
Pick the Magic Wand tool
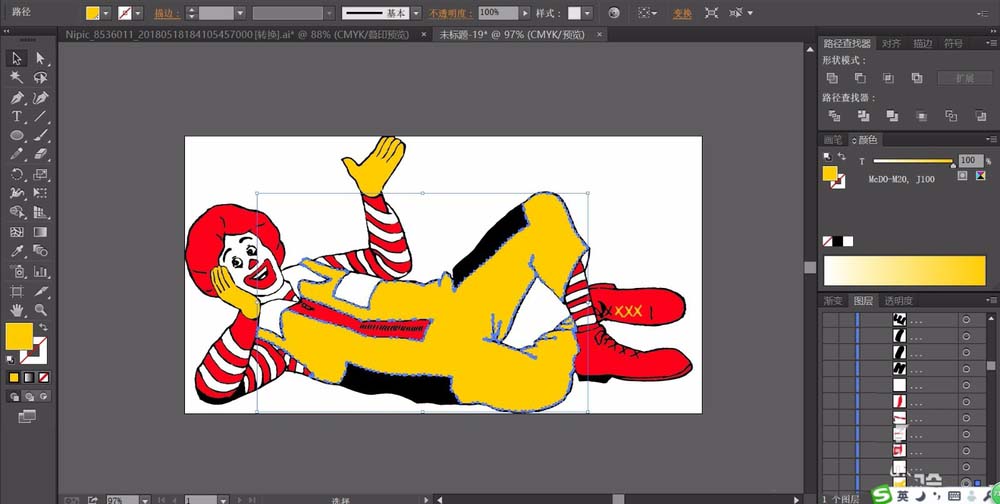(x=17, y=77)
